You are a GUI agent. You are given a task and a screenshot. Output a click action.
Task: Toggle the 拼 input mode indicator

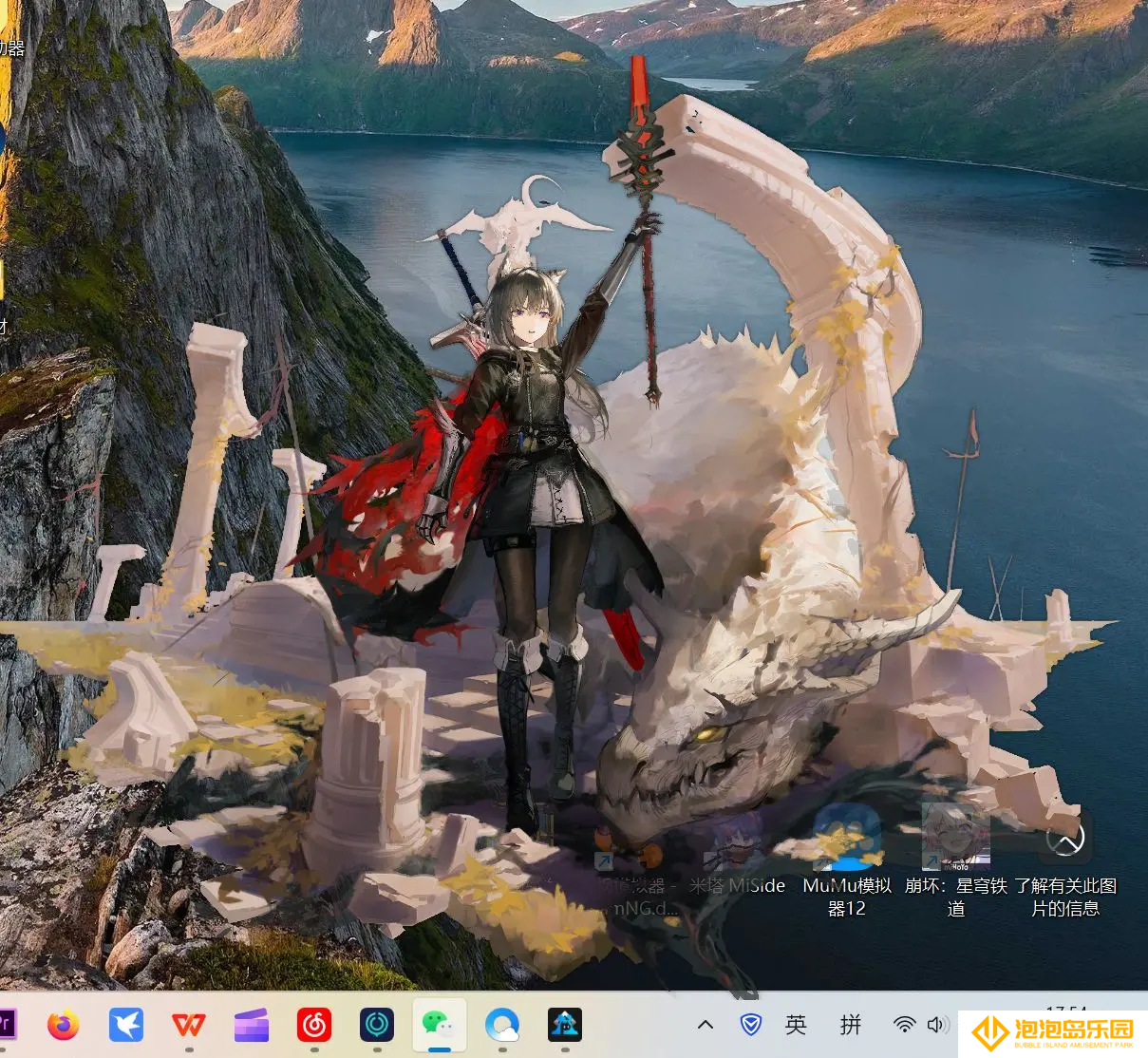point(851,1024)
